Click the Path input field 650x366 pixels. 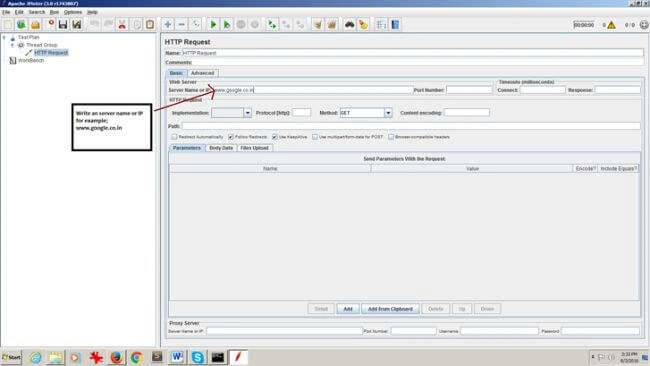point(411,126)
